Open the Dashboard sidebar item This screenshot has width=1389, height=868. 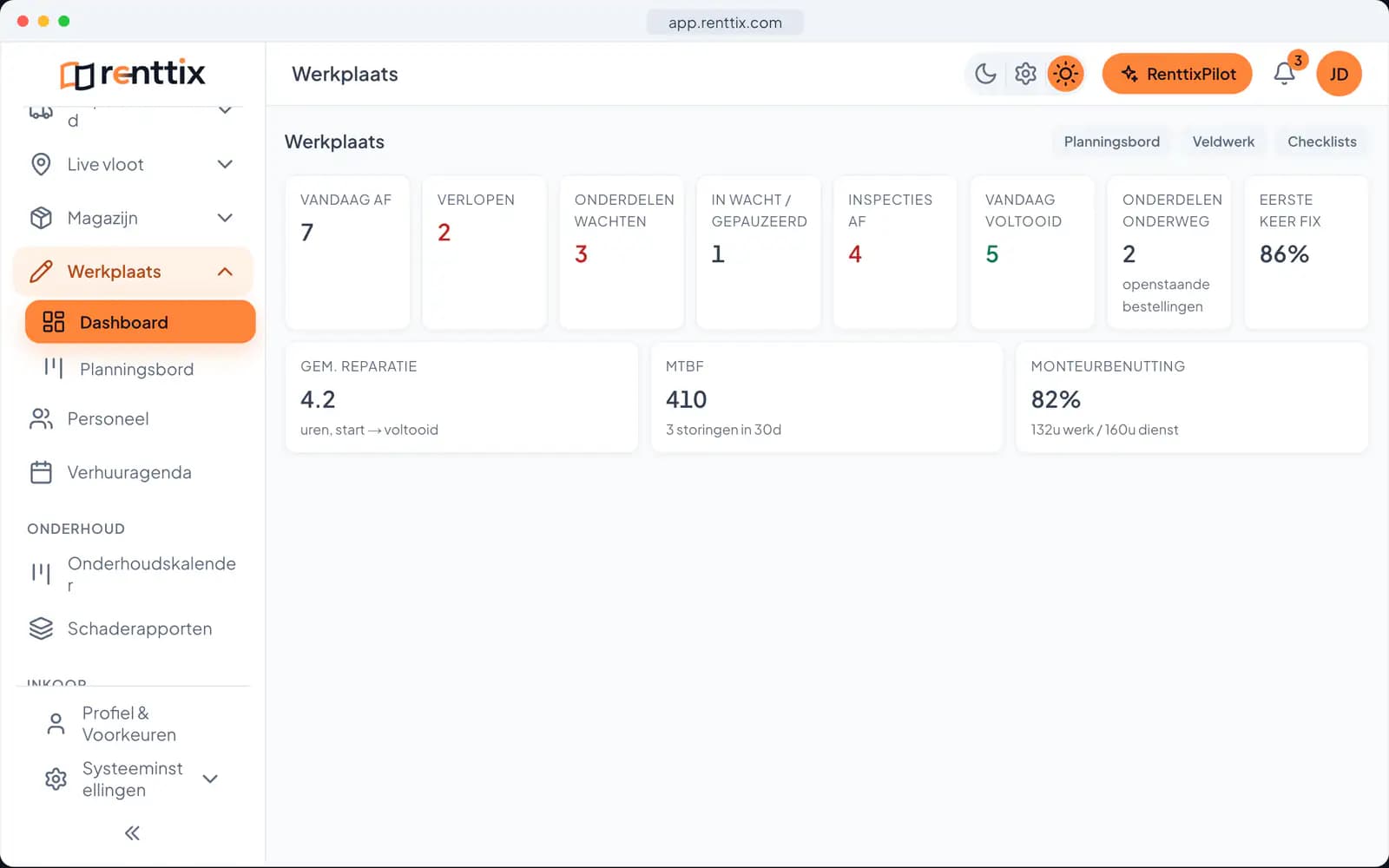pos(141,322)
